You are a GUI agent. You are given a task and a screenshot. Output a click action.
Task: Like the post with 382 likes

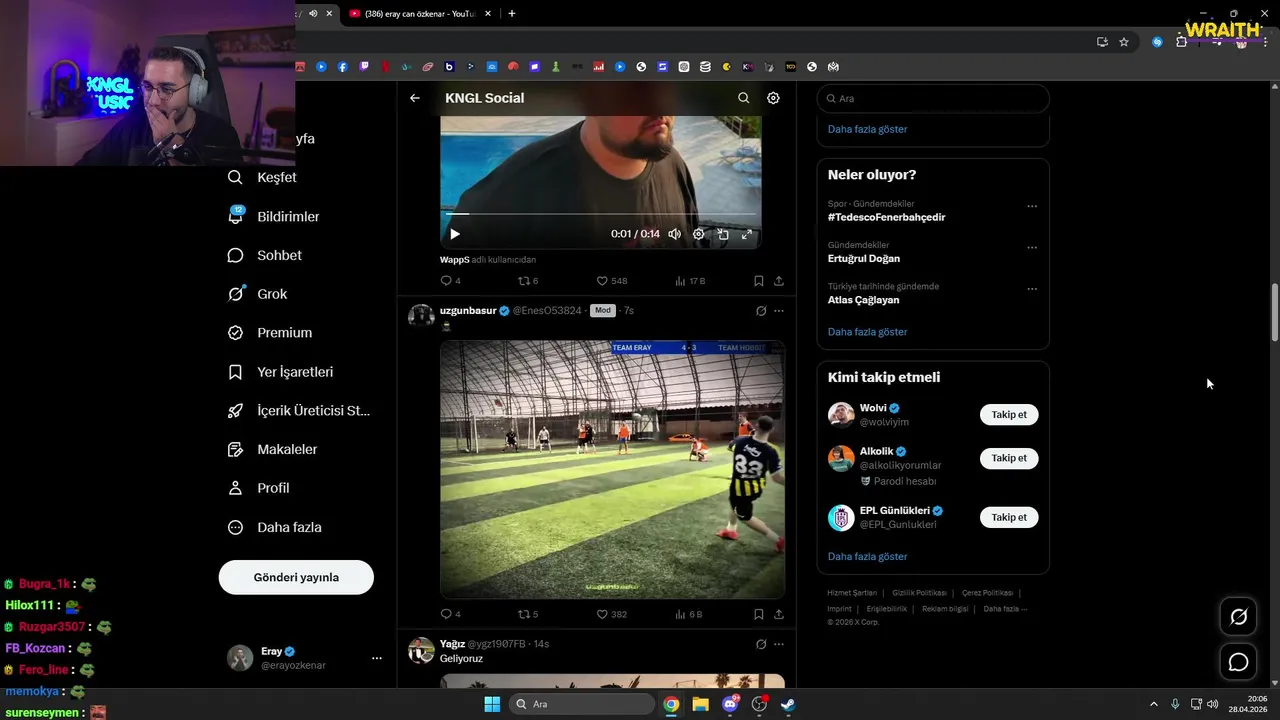point(612,614)
